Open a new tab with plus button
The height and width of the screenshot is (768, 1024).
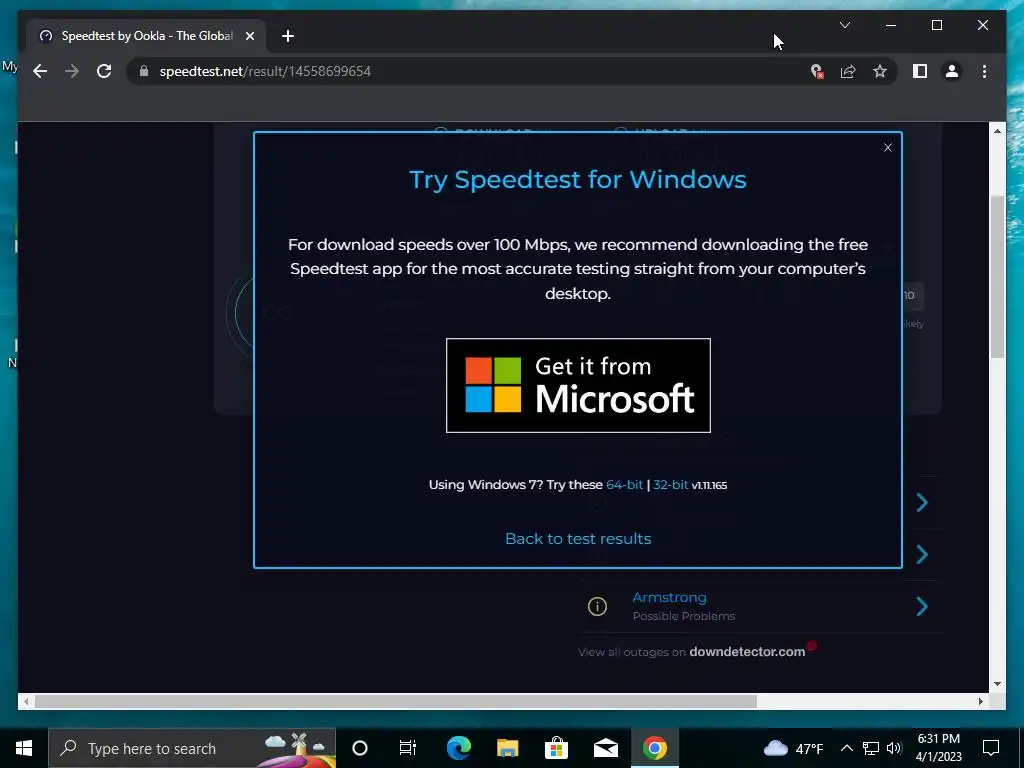click(x=287, y=36)
